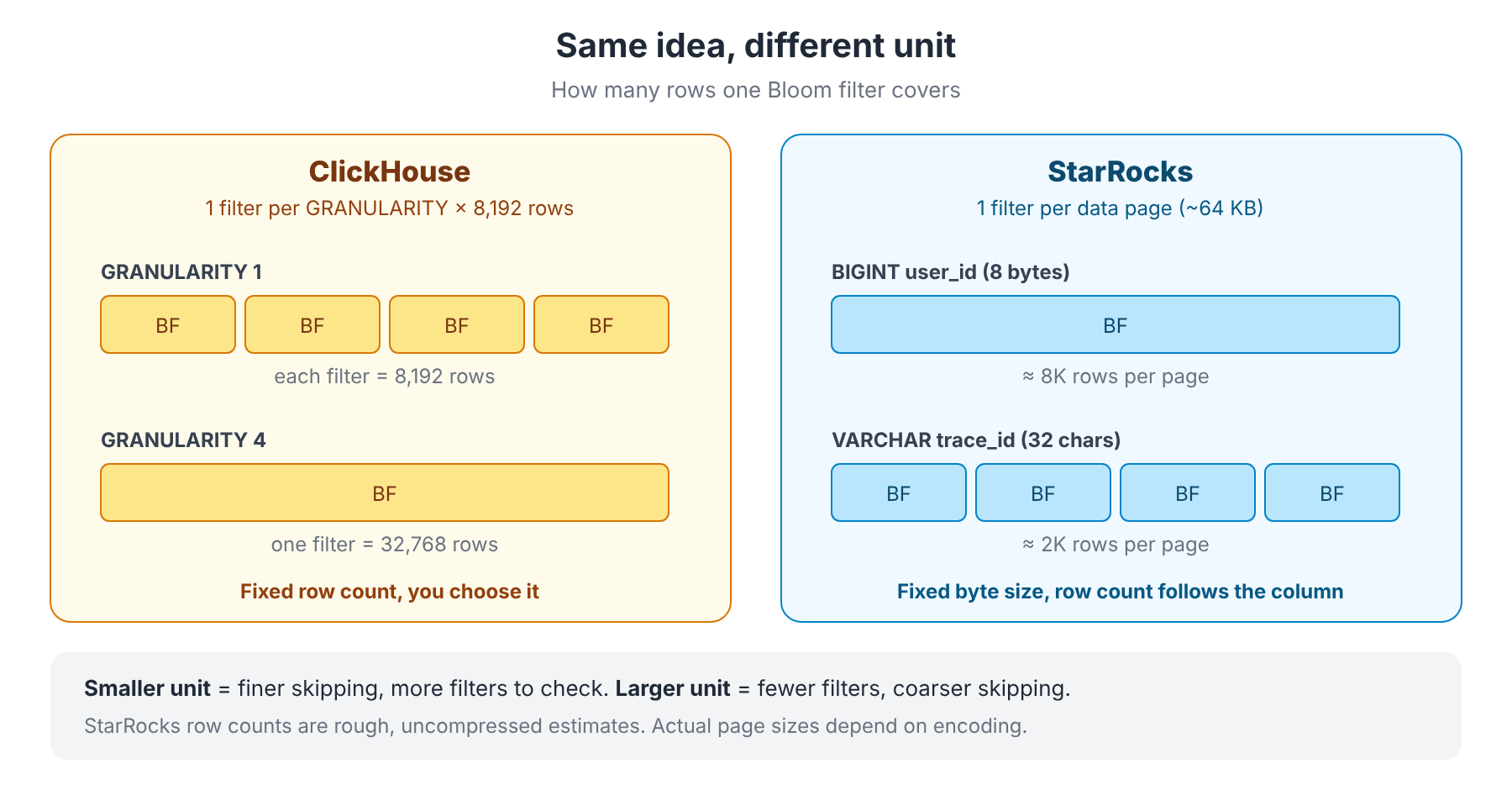Click the StarRocks heading
The image size is (1512, 790).
1121,171
